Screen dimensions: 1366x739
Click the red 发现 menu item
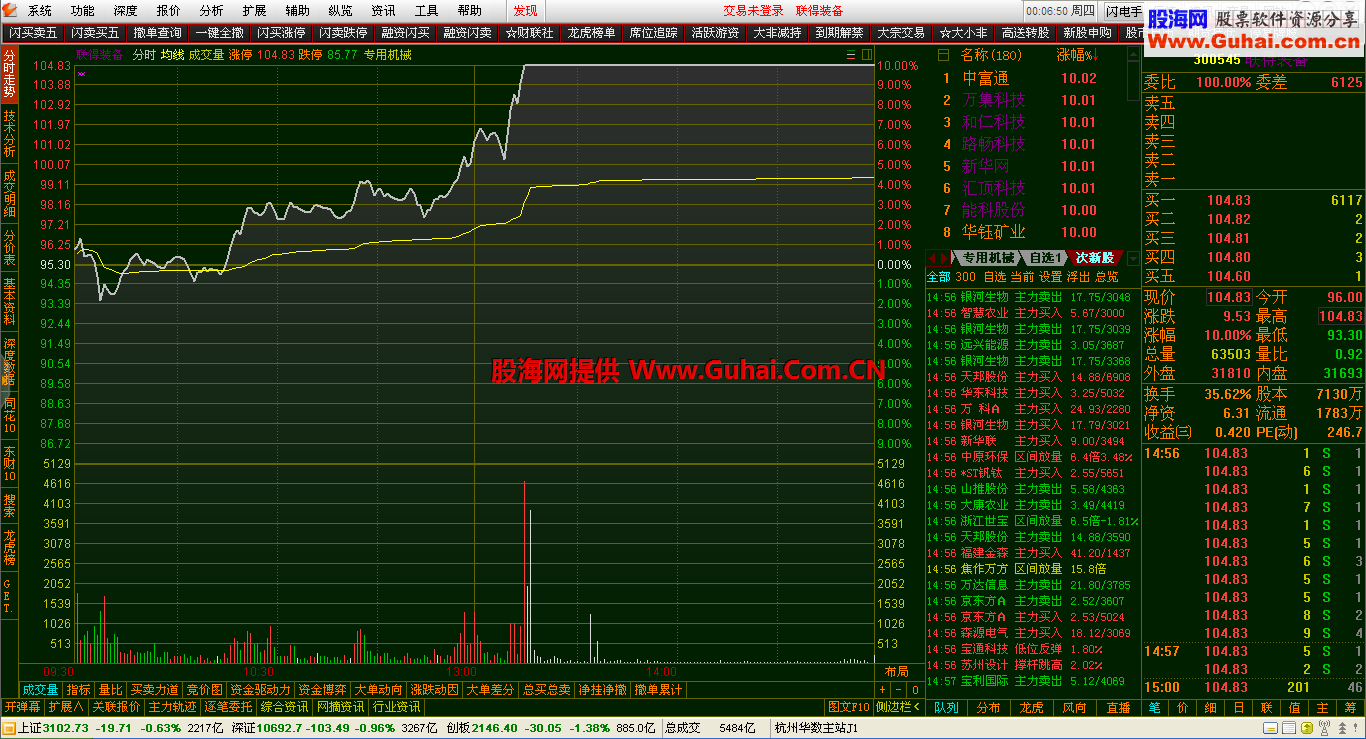(x=525, y=11)
